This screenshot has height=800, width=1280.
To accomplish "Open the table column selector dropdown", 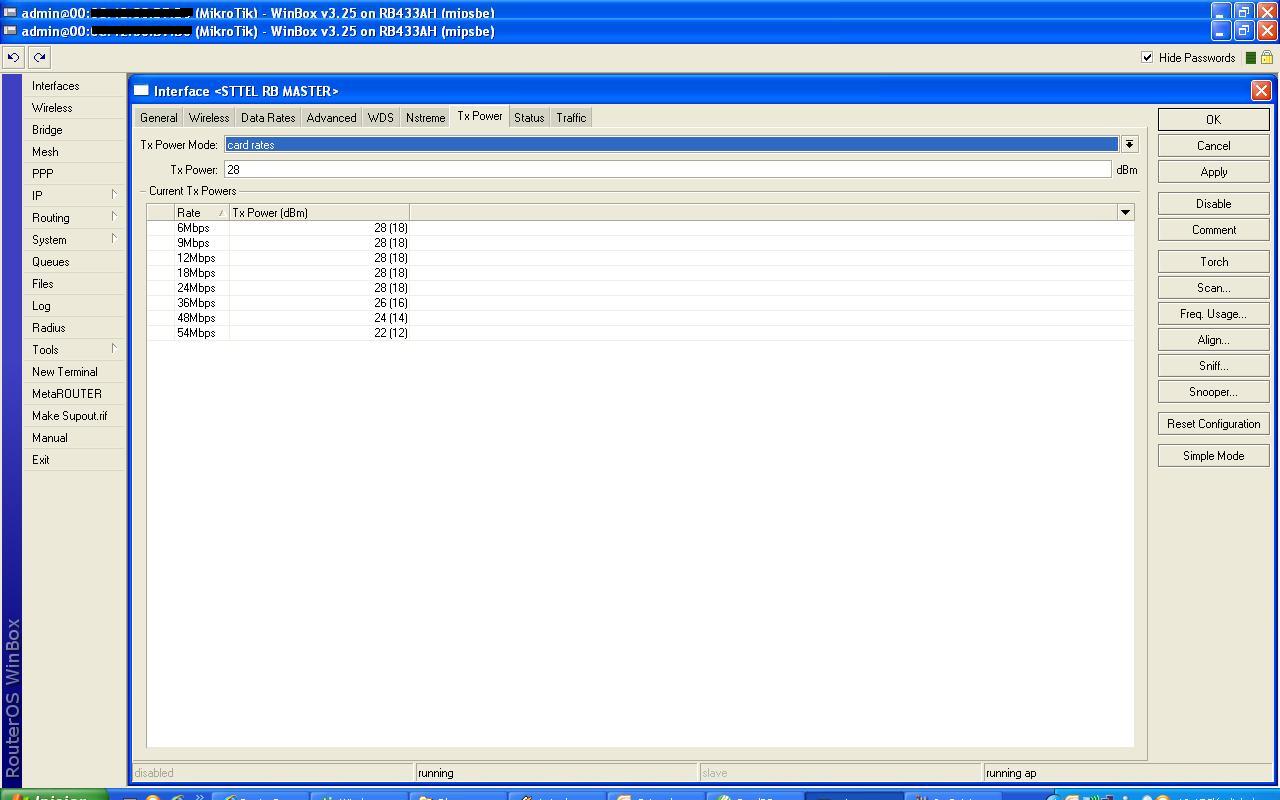I will point(1125,212).
